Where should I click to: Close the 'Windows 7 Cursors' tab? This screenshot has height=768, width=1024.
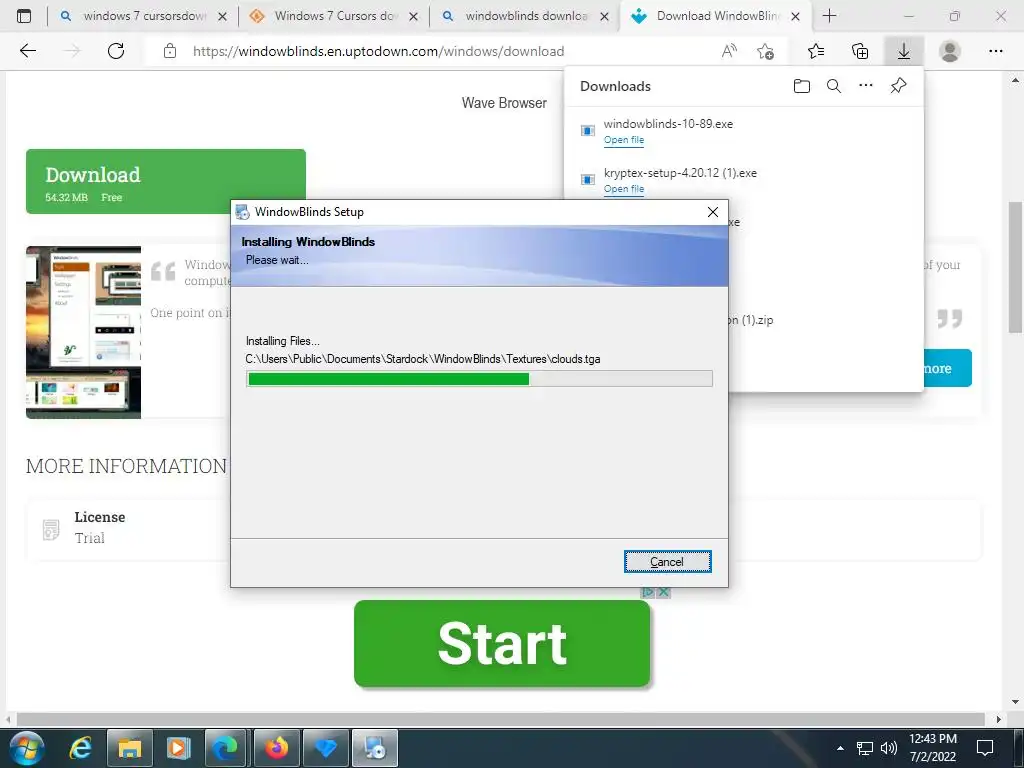tap(413, 17)
